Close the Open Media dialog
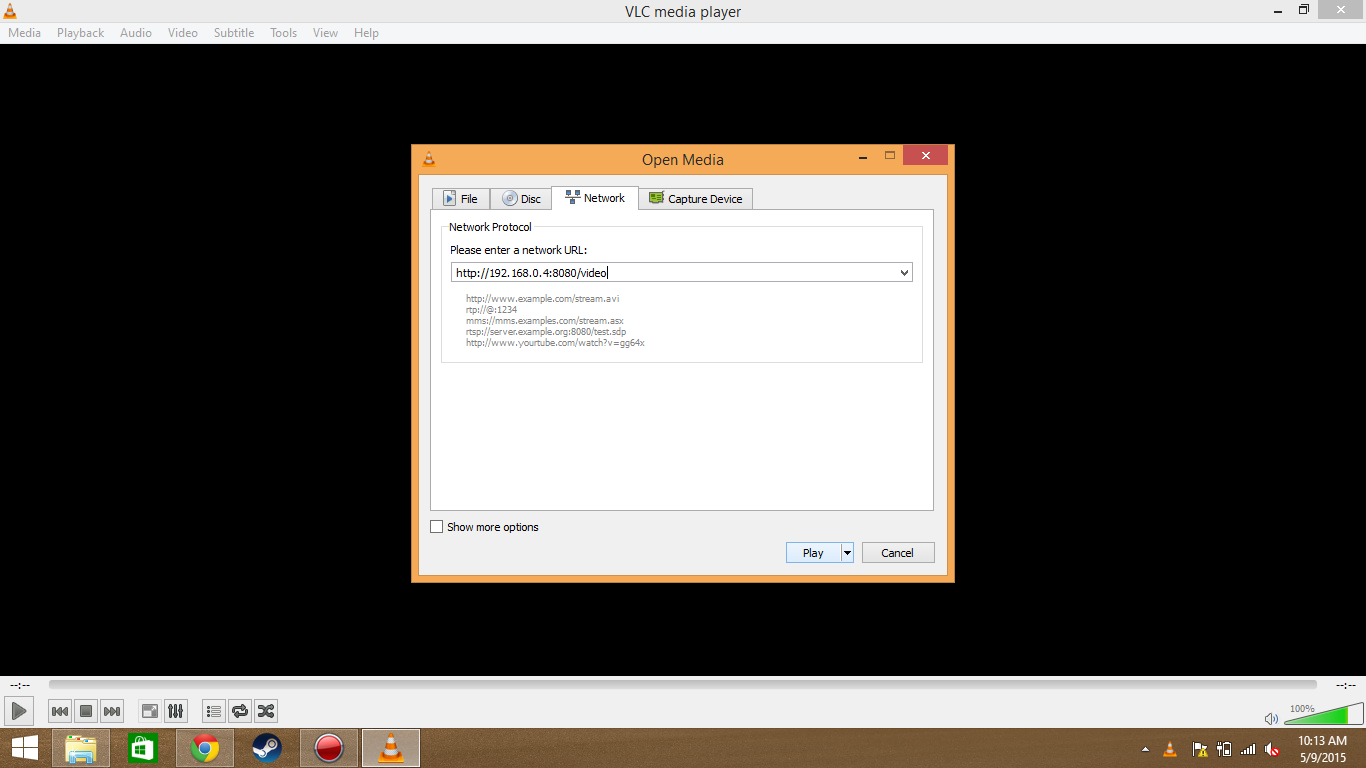This screenshot has height=768, width=1366. [x=926, y=155]
